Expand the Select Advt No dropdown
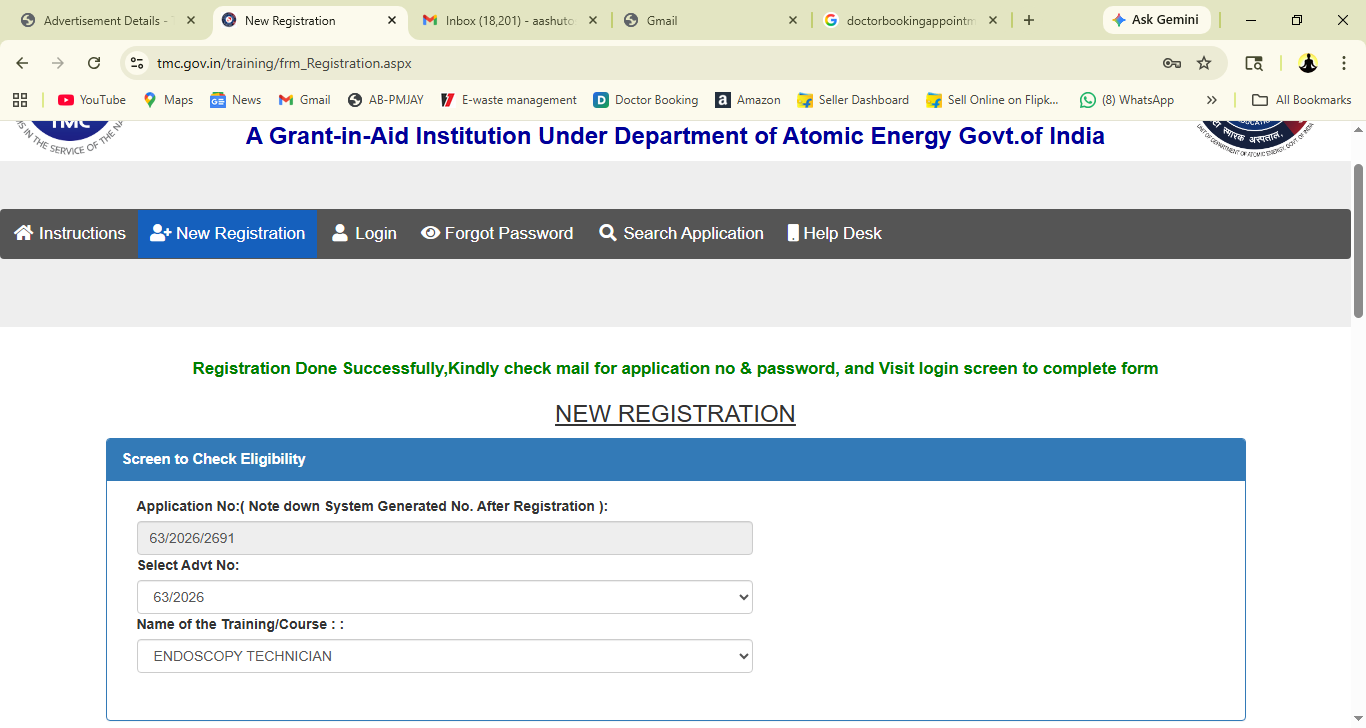The width and height of the screenshot is (1366, 728). tap(445, 597)
